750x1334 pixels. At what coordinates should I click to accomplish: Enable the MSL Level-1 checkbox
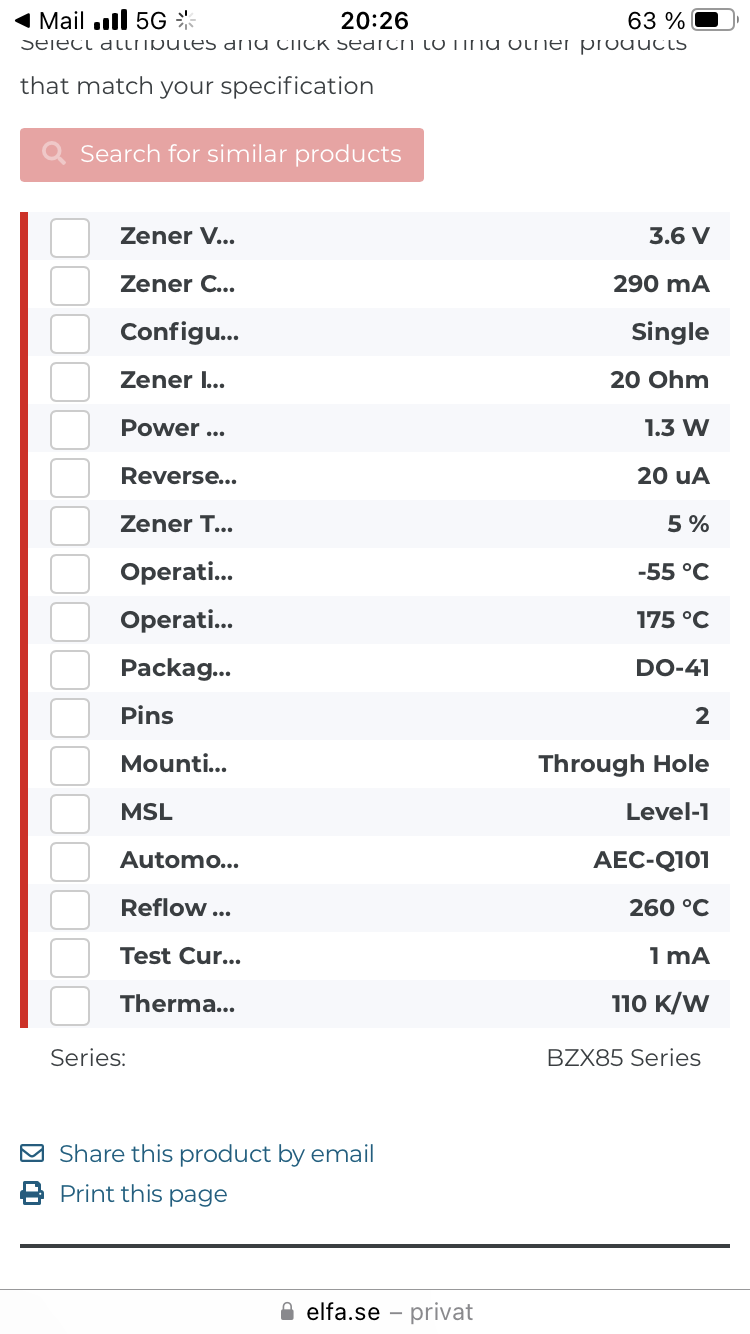[x=69, y=813]
